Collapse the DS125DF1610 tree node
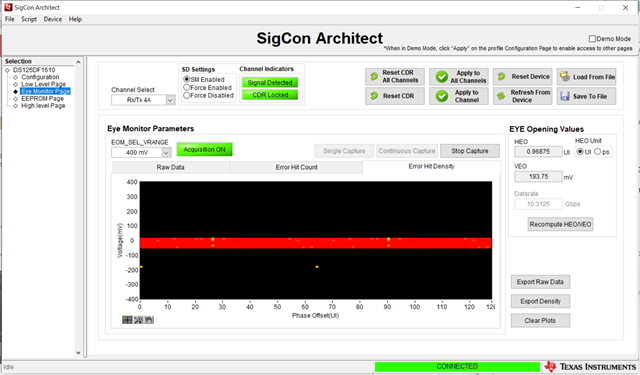 point(7,70)
